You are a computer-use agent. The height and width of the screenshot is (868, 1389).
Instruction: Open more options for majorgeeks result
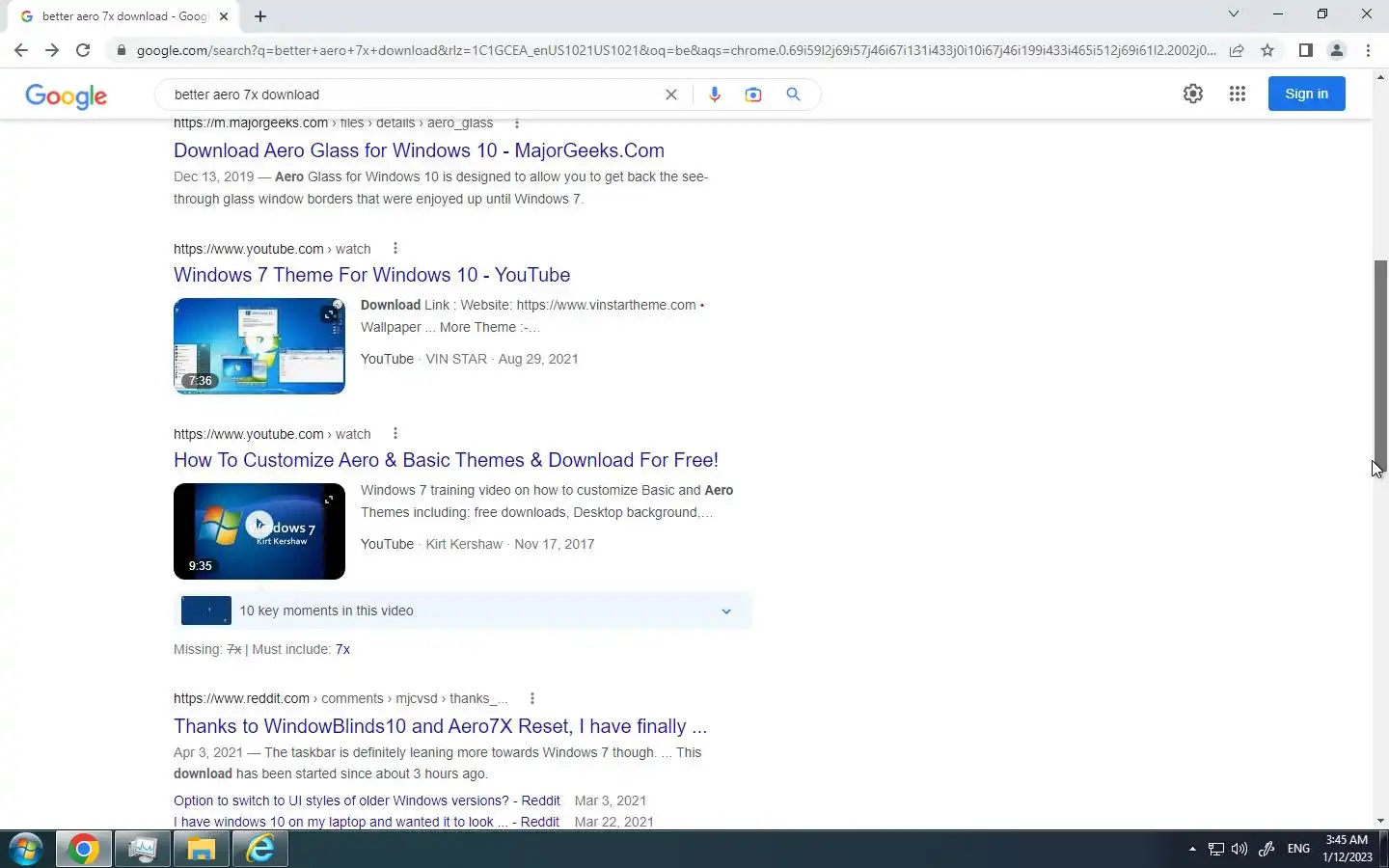click(x=517, y=123)
